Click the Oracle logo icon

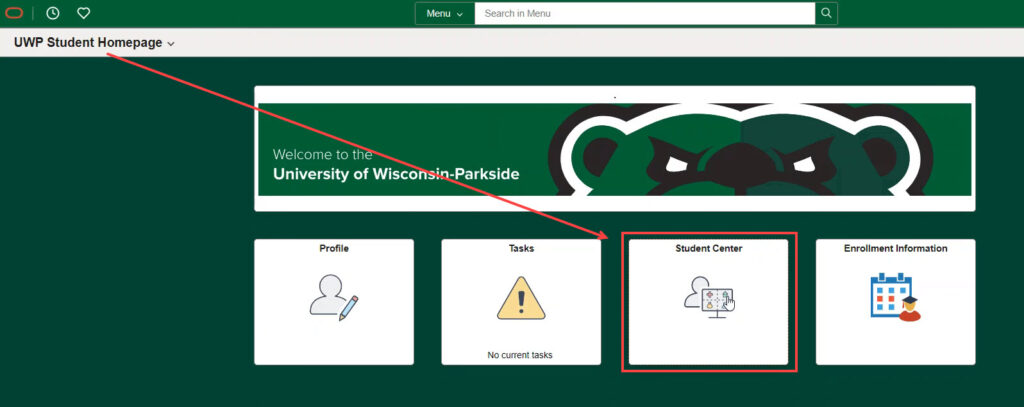(x=14, y=13)
